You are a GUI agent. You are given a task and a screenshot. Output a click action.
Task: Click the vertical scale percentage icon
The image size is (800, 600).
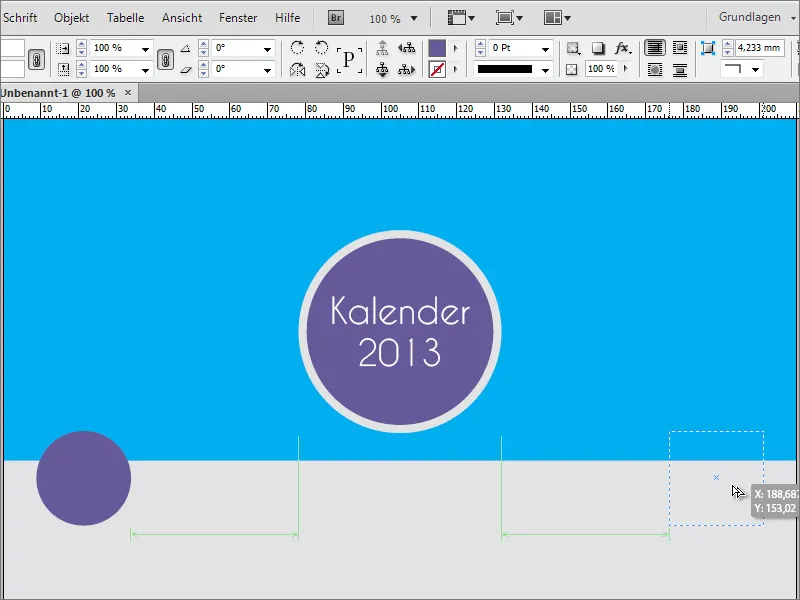click(63, 69)
